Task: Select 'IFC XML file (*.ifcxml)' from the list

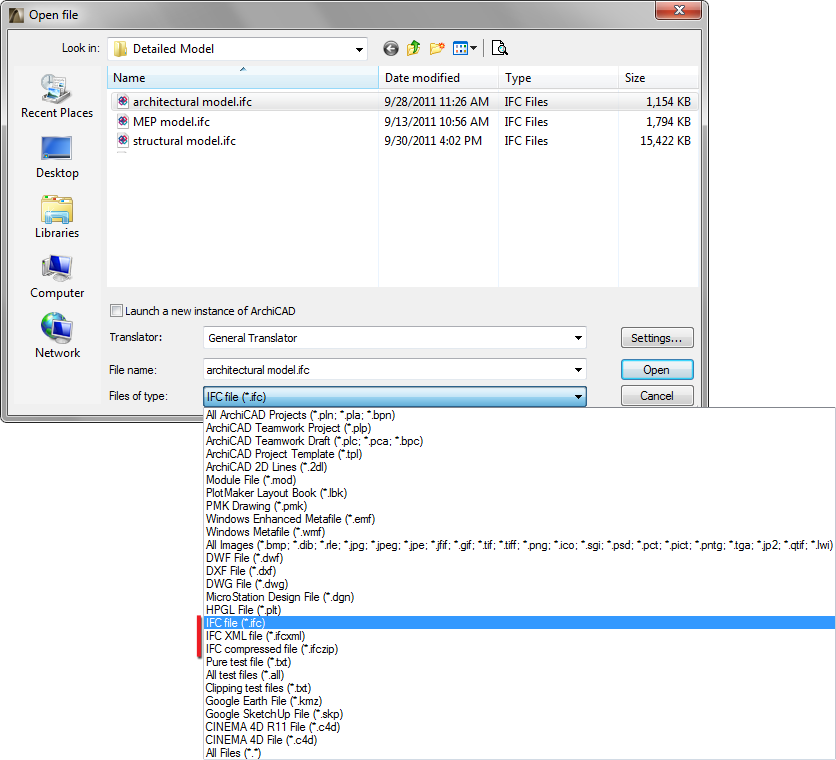Action: [x=260, y=635]
